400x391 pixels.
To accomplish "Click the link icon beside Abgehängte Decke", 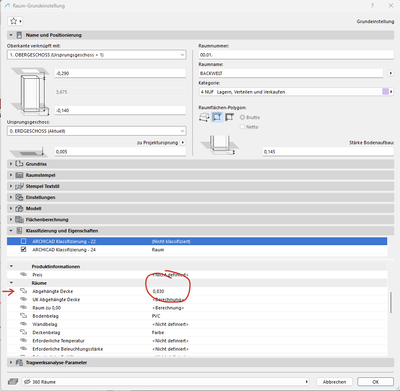I will 23,291.
